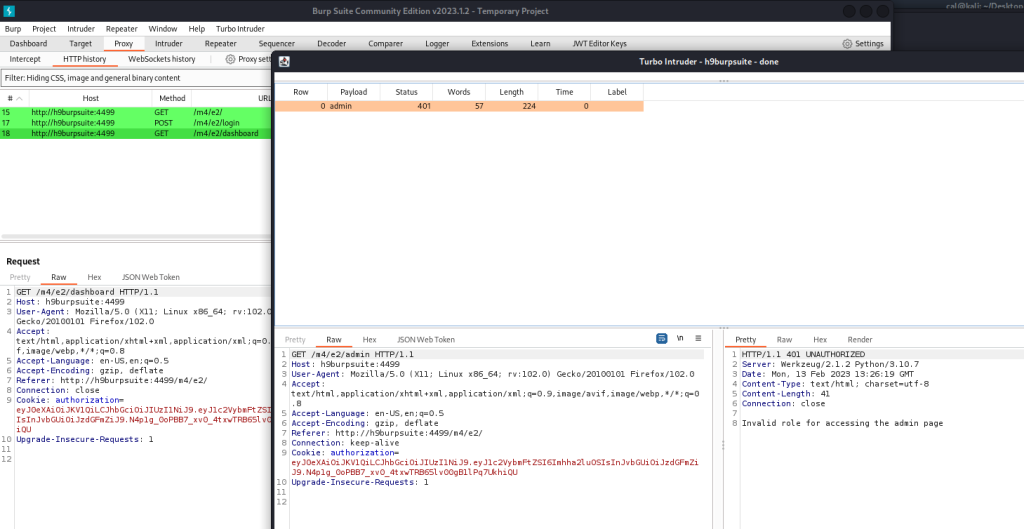Open the Project menu

(x=44, y=29)
